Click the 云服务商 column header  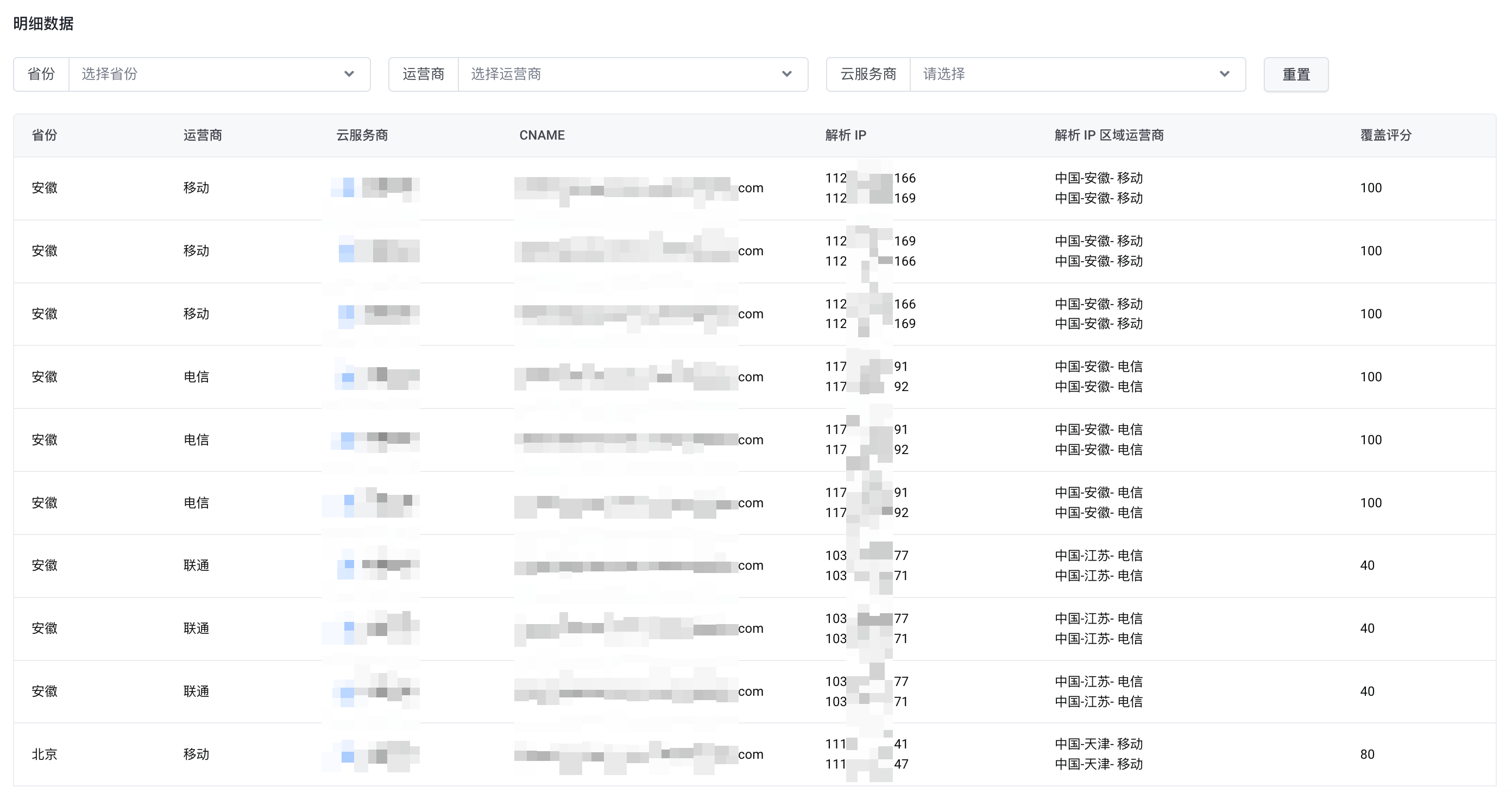click(362, 135)
